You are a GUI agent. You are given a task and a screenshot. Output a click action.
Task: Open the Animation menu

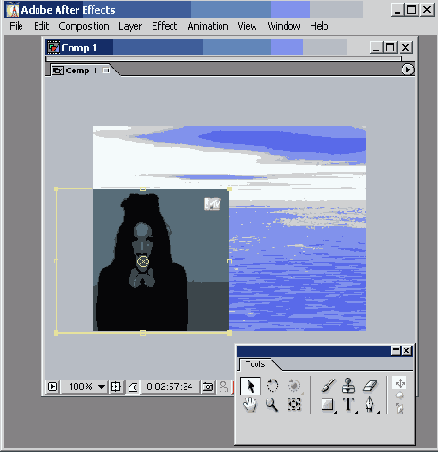208,26
